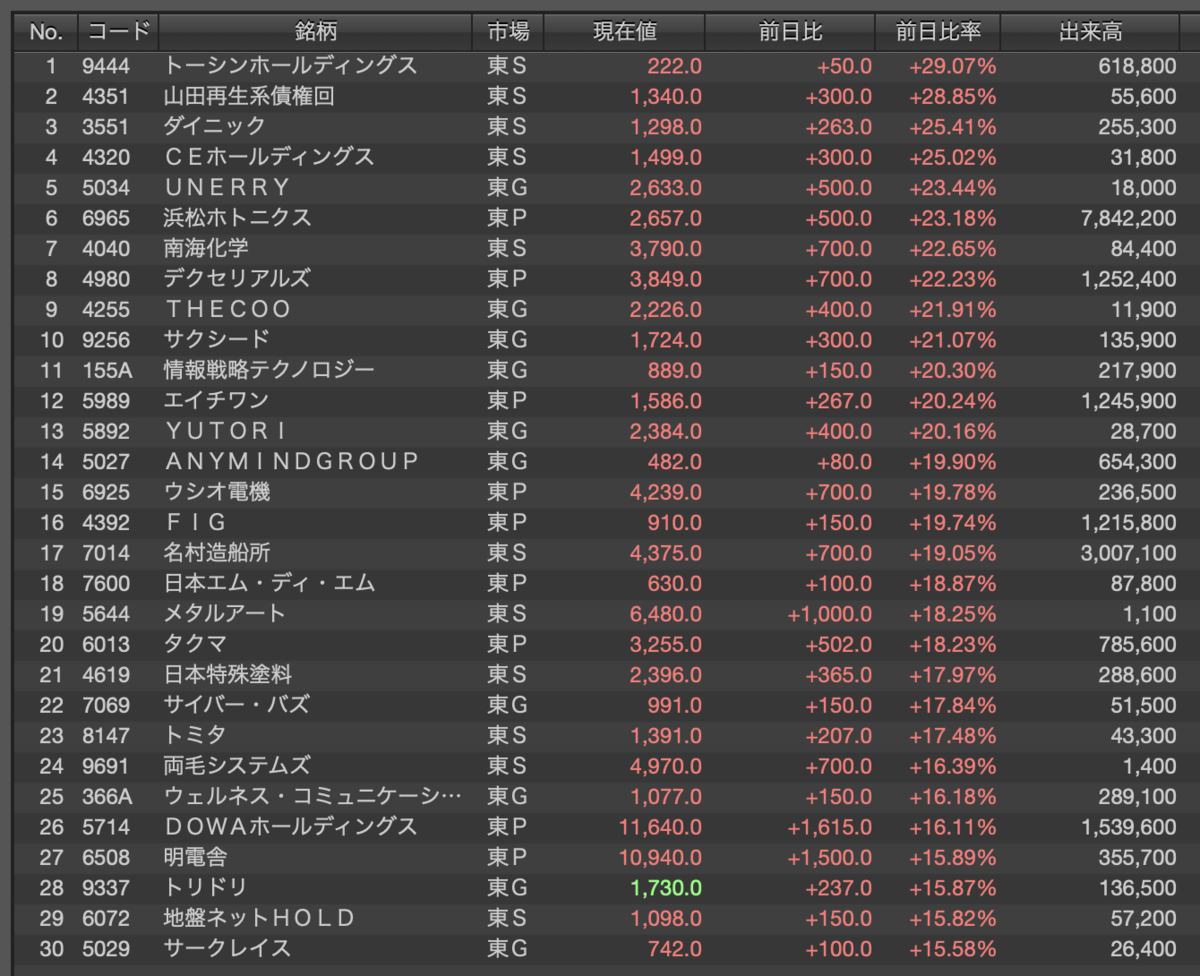Select ＵＮＥＲＲＹ stock name
The height and width of the screenshot is (976, 1200).
tap(227, 188)
